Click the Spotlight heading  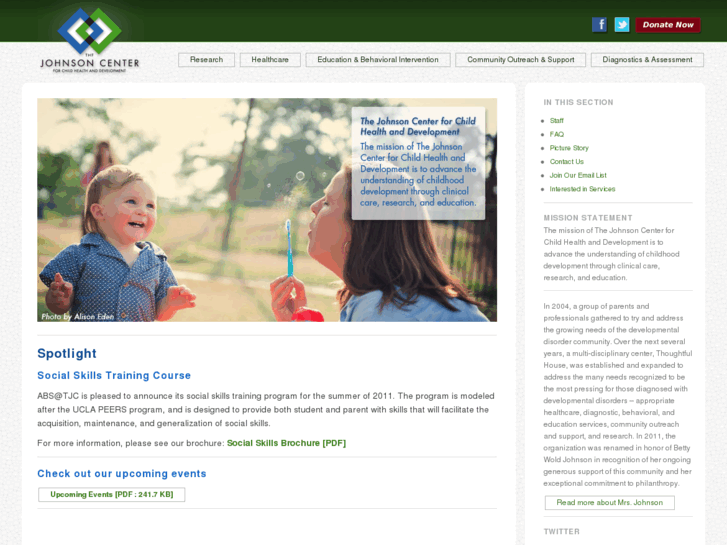coord(67,353)
